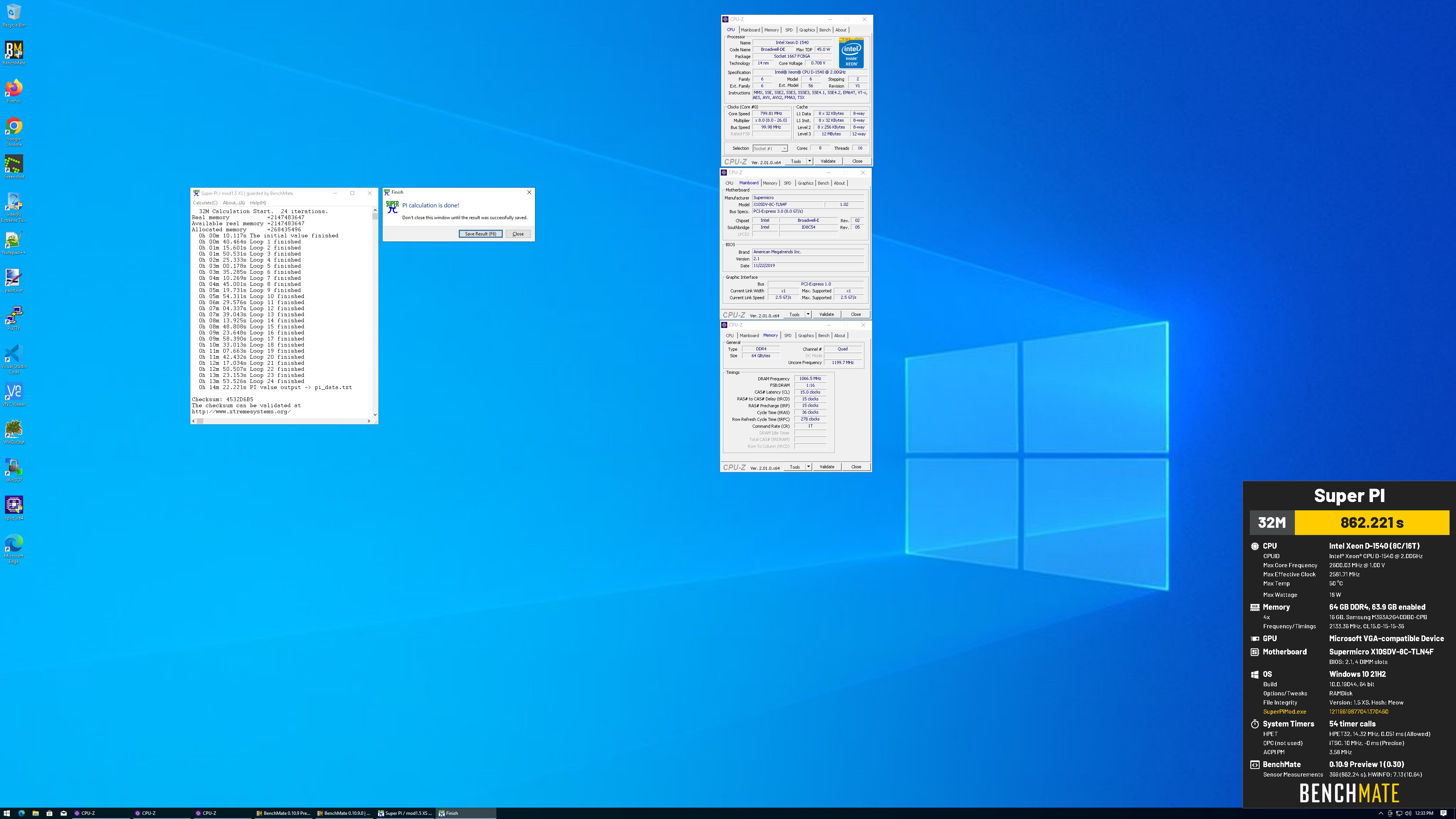Open the BenchMate desktop icon
This screenshot has width=1456, height=819.
click(x=14, y=53)
